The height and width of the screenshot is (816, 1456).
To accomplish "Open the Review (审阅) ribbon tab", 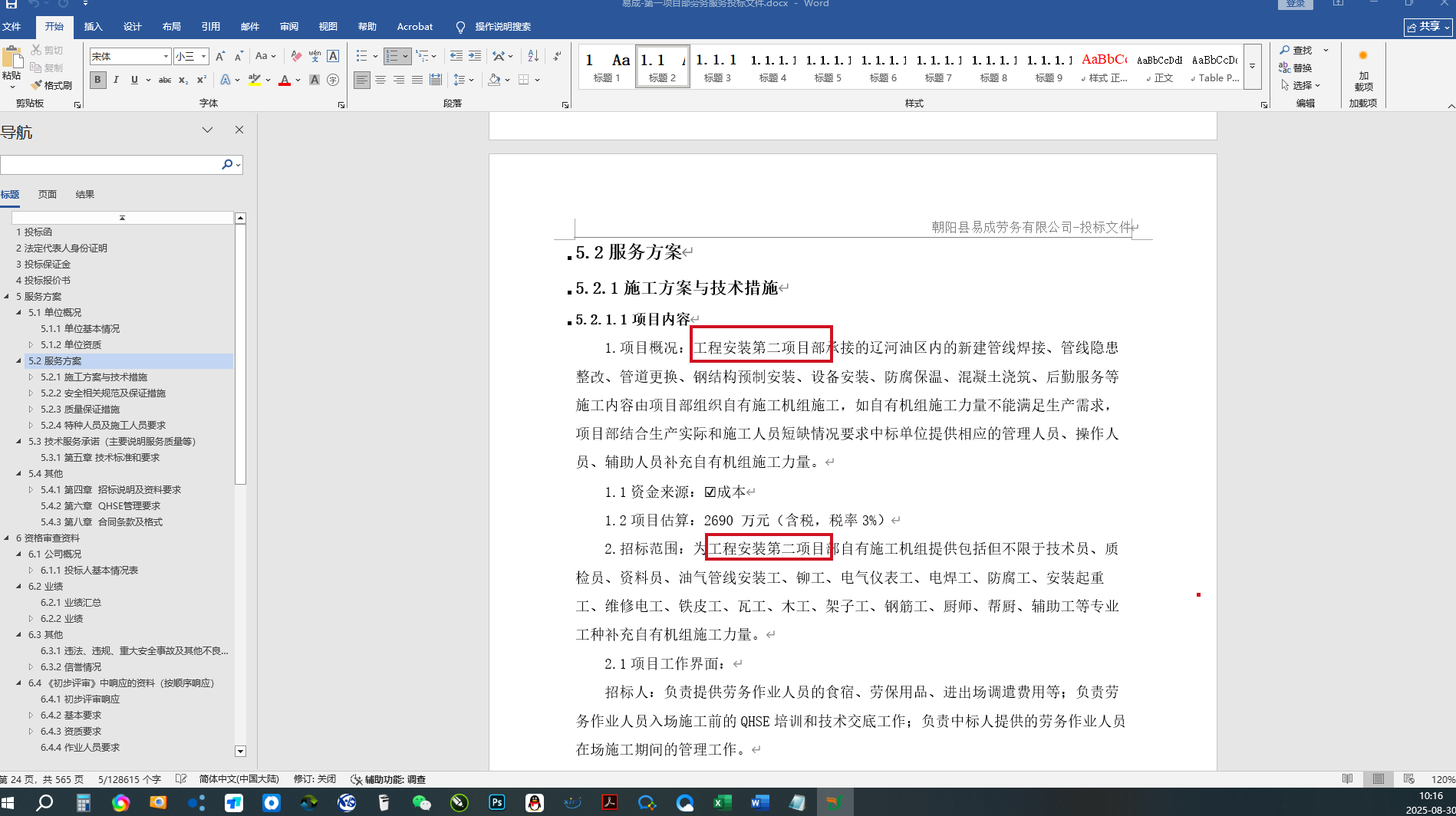I will pyautogui.click(x=288, y=27).
